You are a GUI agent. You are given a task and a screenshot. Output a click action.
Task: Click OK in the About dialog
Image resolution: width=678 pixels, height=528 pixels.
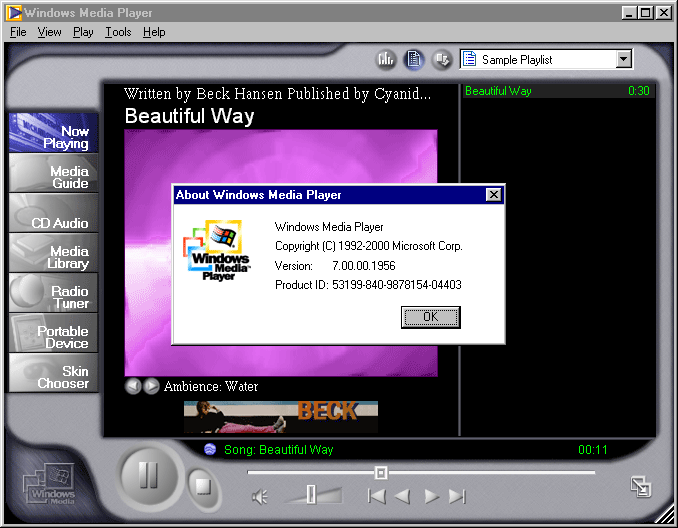431,317
